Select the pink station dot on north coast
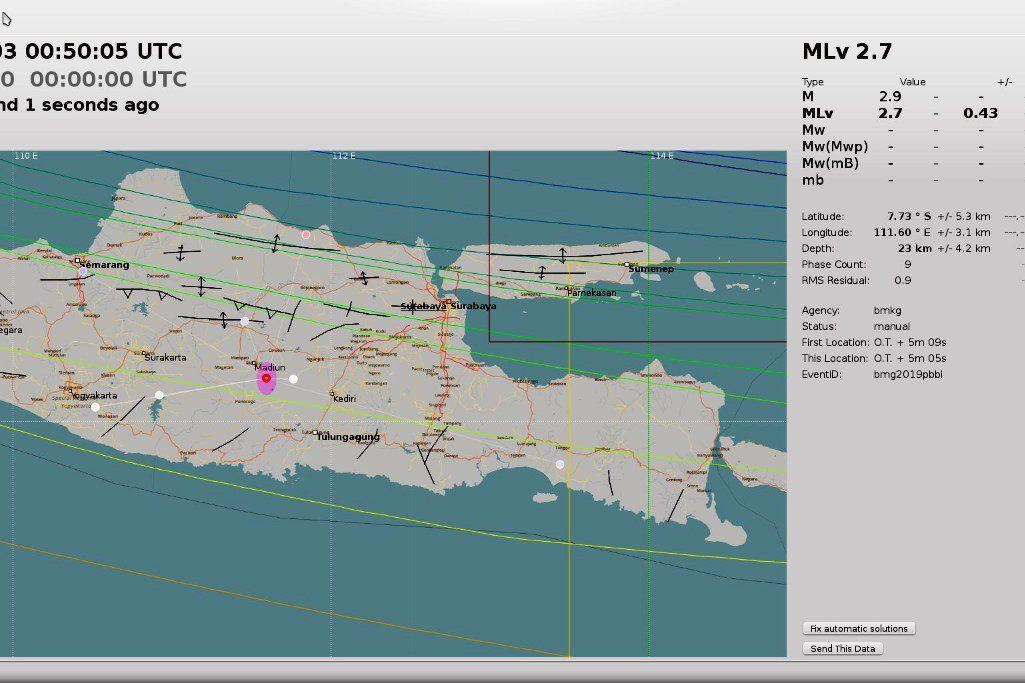 click(306, 235)
